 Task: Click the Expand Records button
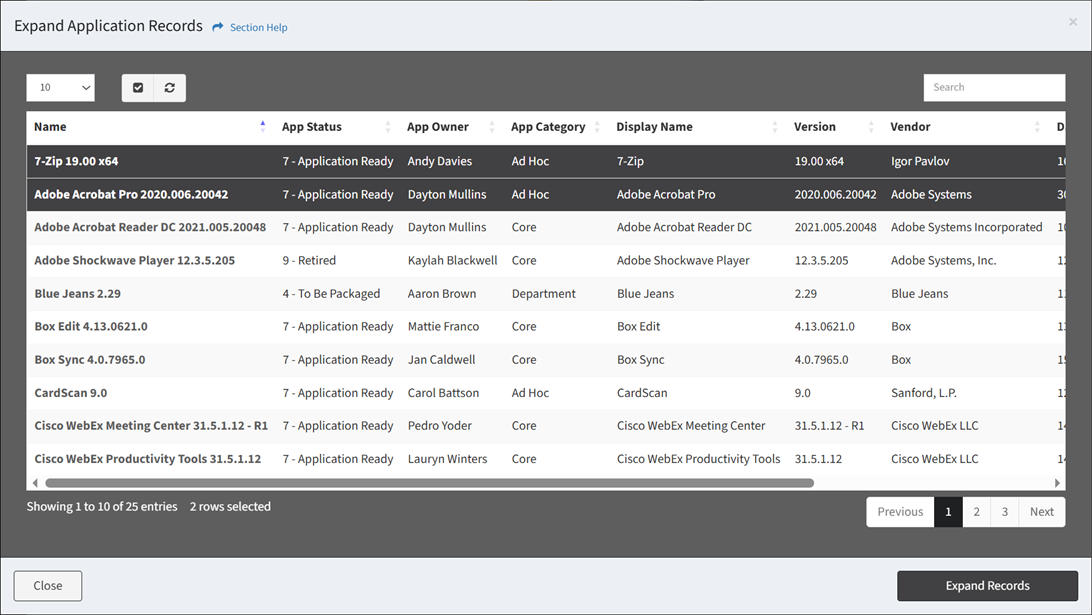coord(987,586)
